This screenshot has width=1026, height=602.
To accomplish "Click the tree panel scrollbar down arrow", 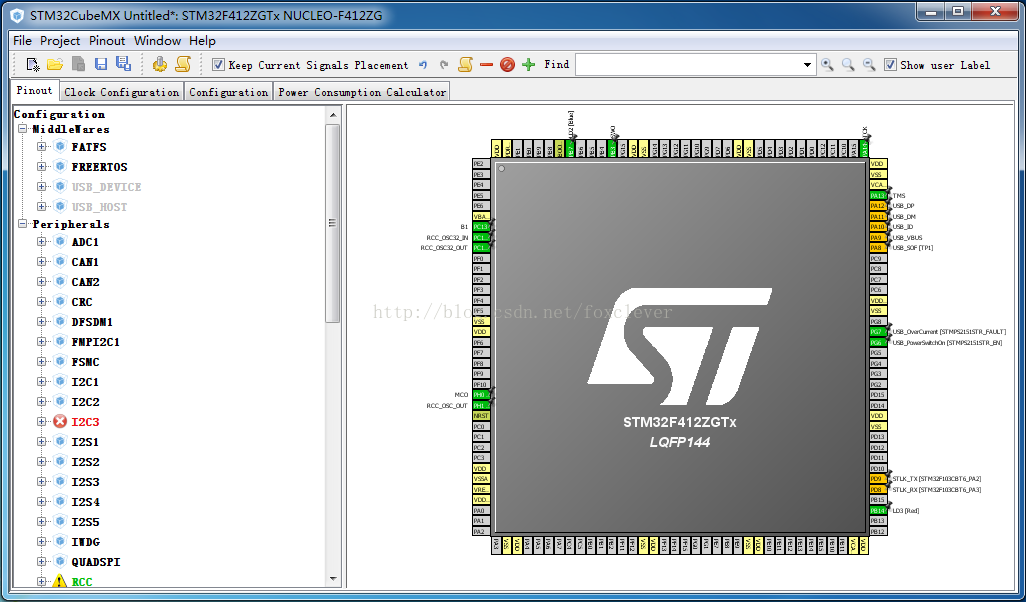I will (333, 578).
